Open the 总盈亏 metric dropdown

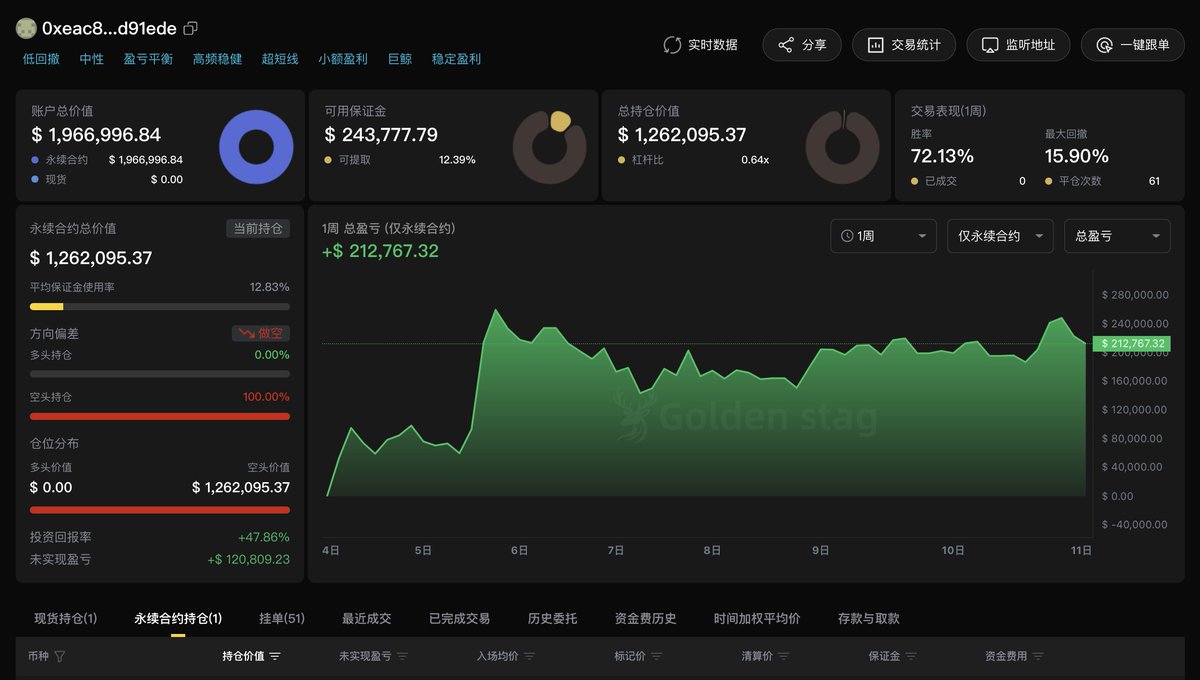point(1117,236)
